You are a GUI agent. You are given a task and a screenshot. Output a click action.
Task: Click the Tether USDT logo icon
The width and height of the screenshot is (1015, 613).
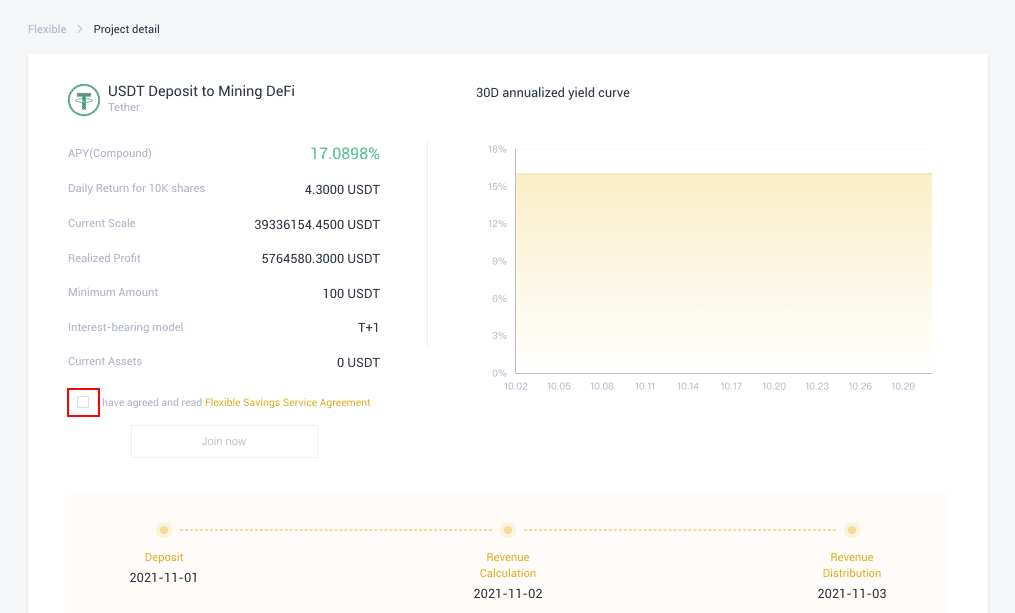(84, 100)
